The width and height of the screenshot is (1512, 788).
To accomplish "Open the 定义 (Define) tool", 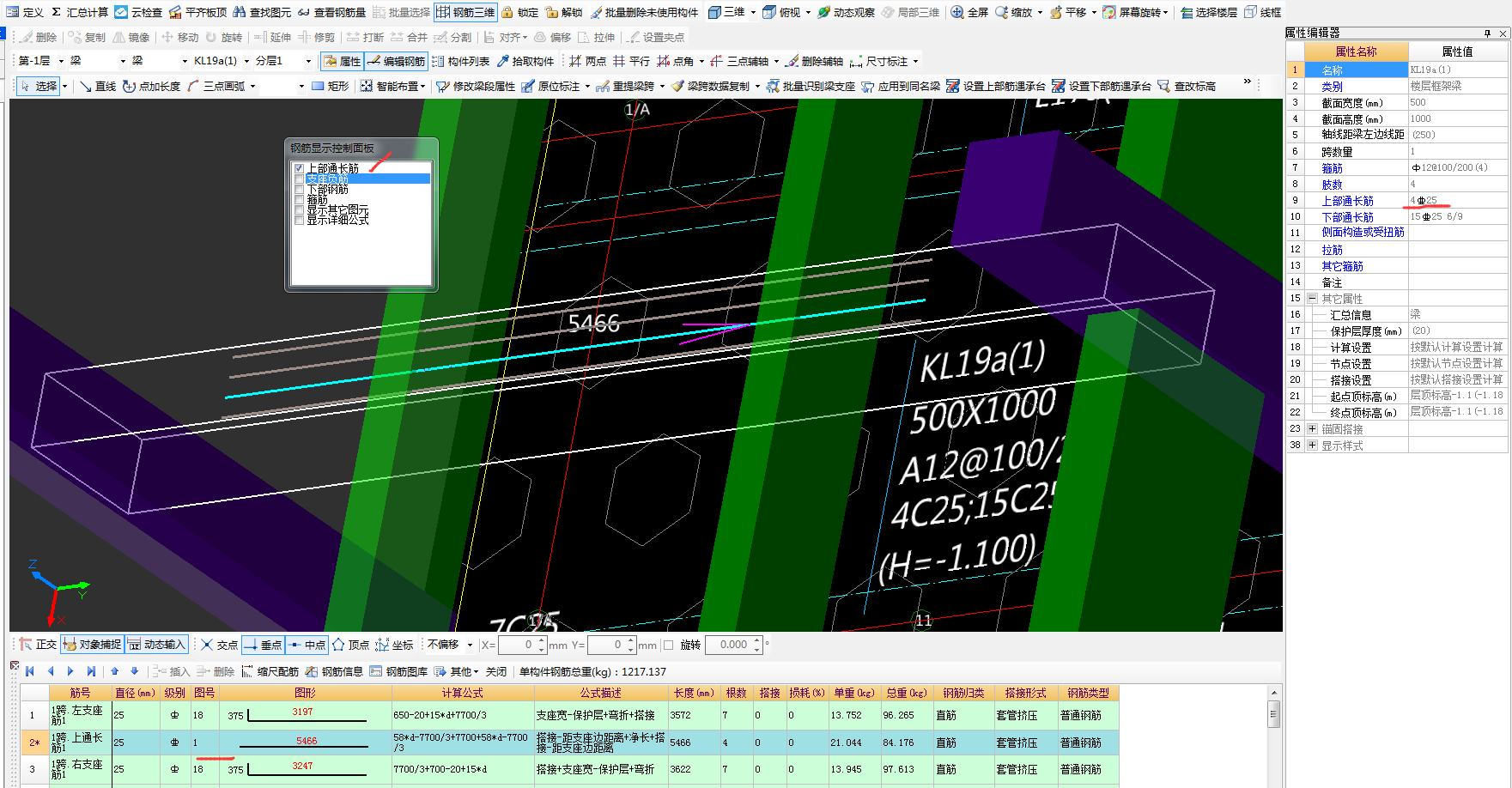I will 24,12.
